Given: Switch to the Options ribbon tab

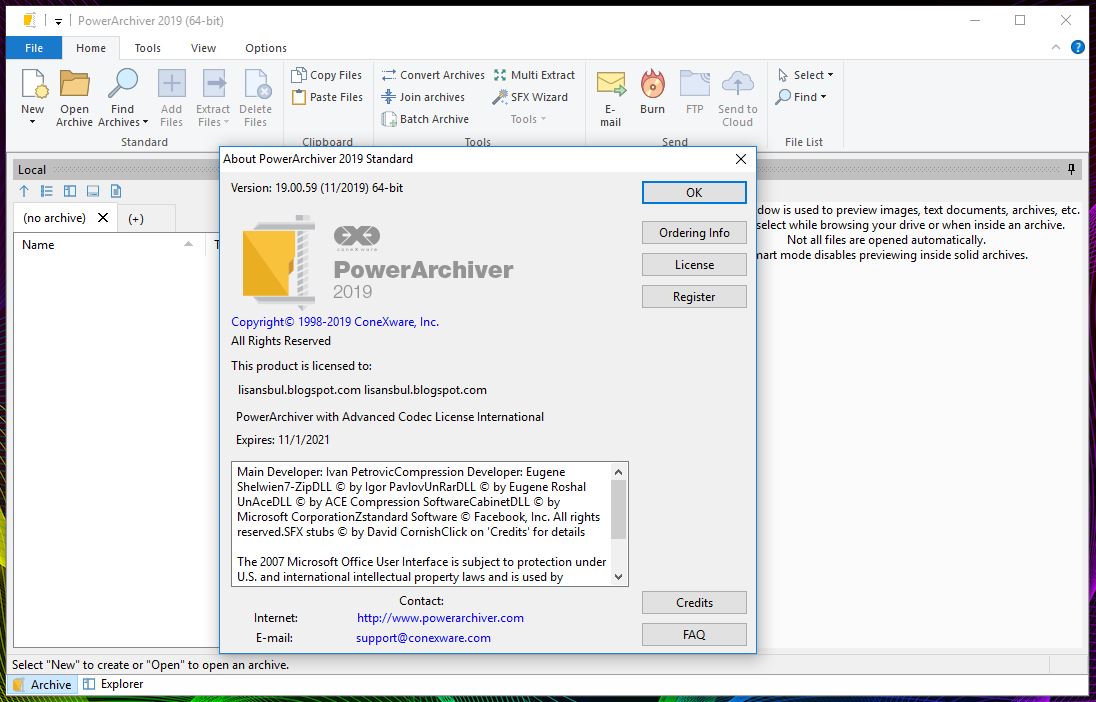Looking at the screenshot, I should click(266, 48).
